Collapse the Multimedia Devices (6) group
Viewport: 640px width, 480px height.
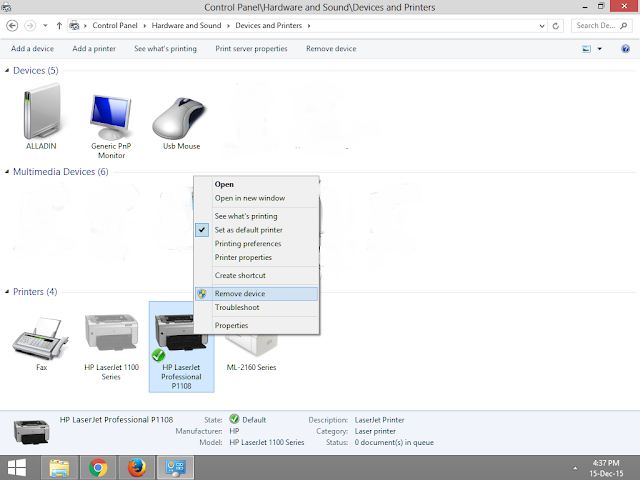click(x=7, y=172)
